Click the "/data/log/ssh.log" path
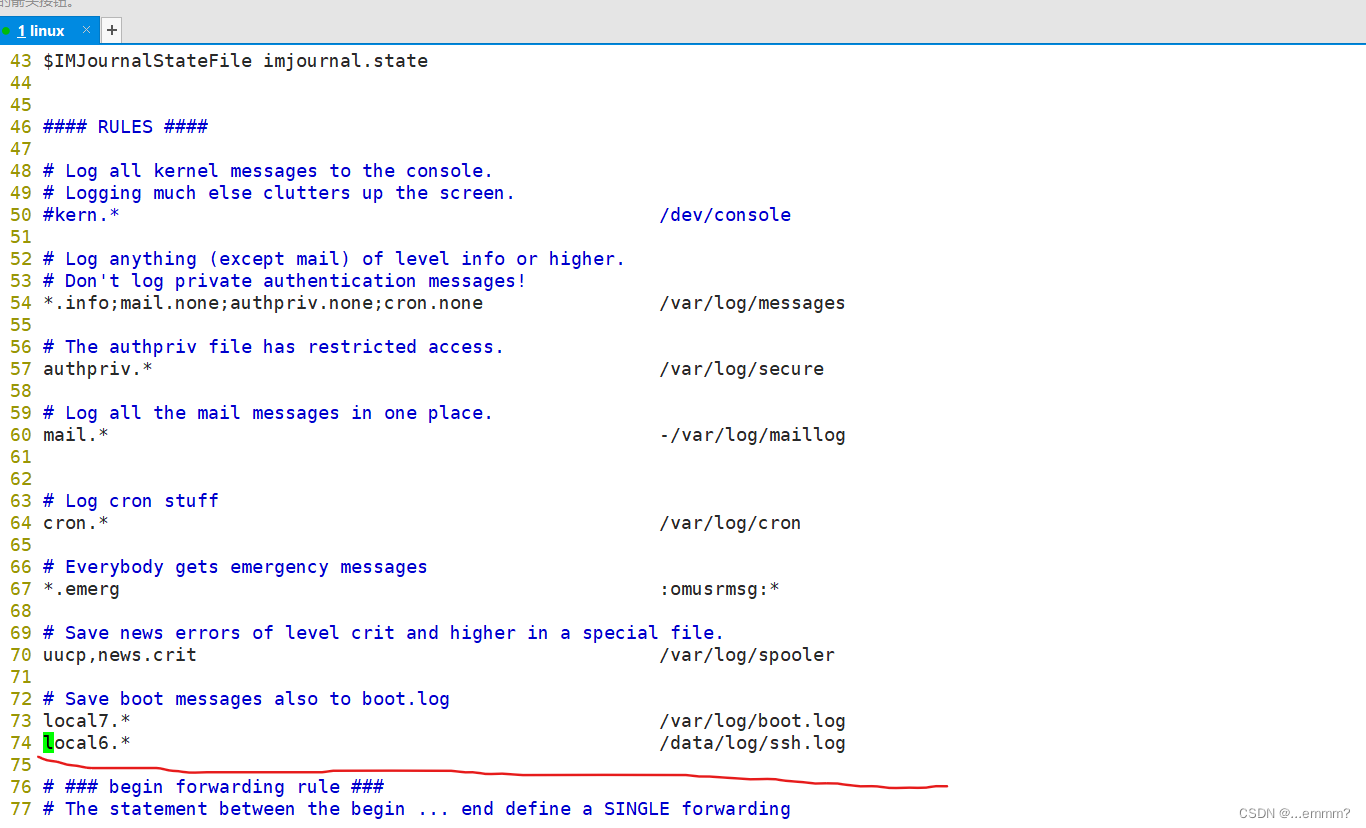1366x828 pixels. pos(752,743)
